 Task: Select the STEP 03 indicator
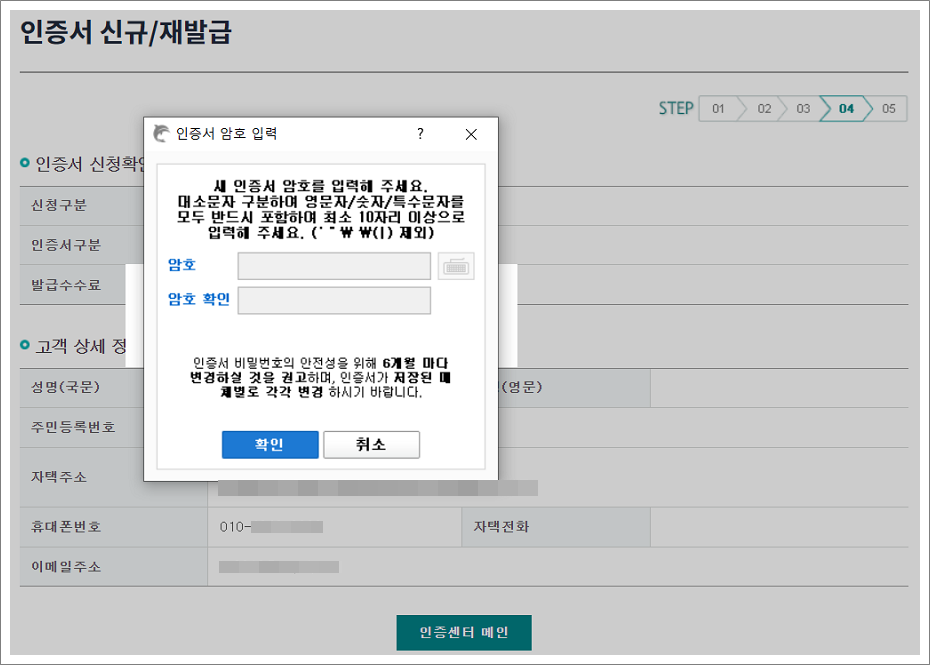click(801, 108)
